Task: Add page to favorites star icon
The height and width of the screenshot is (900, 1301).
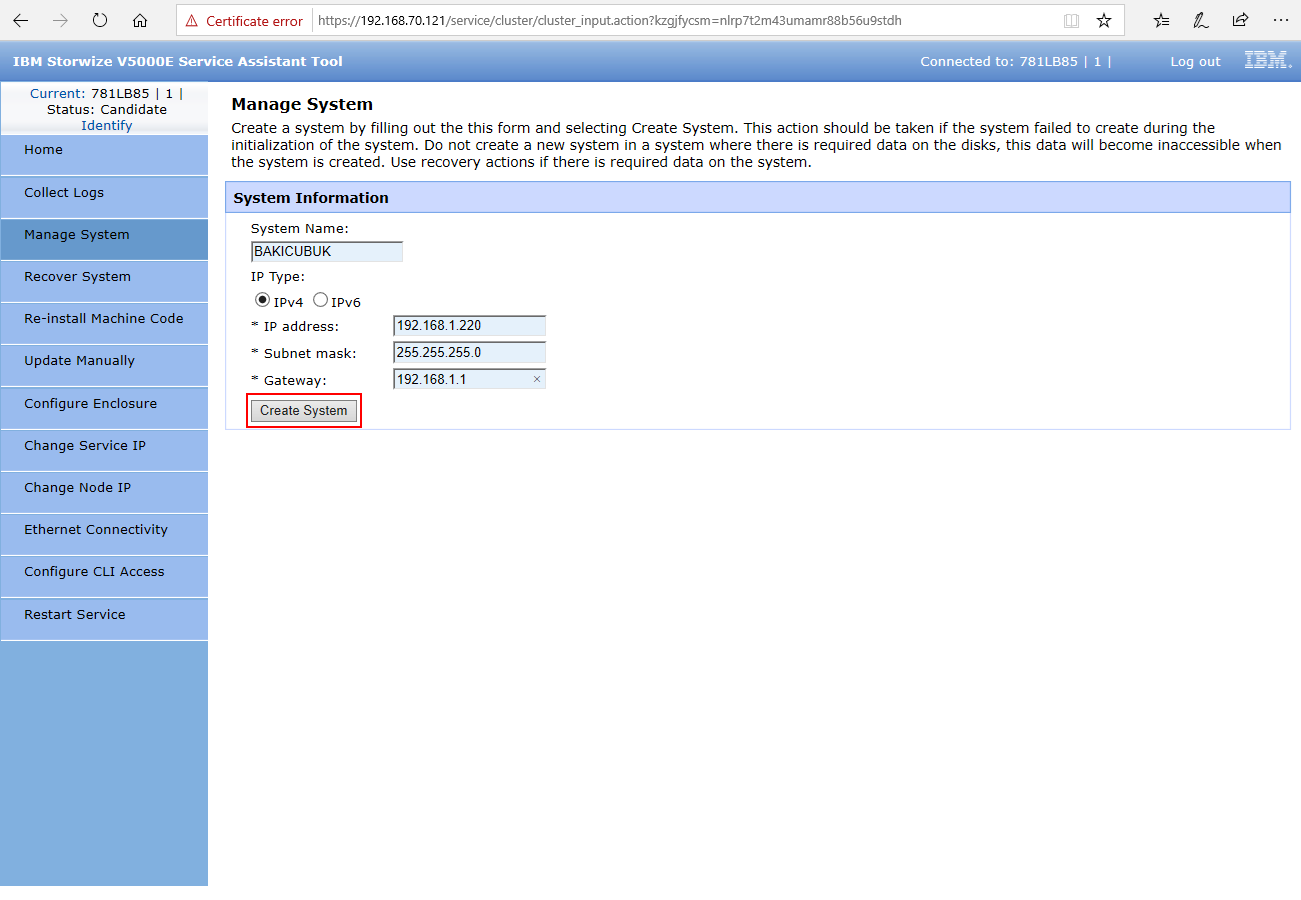Action: pyautogui.click(x=1103, y=20)
